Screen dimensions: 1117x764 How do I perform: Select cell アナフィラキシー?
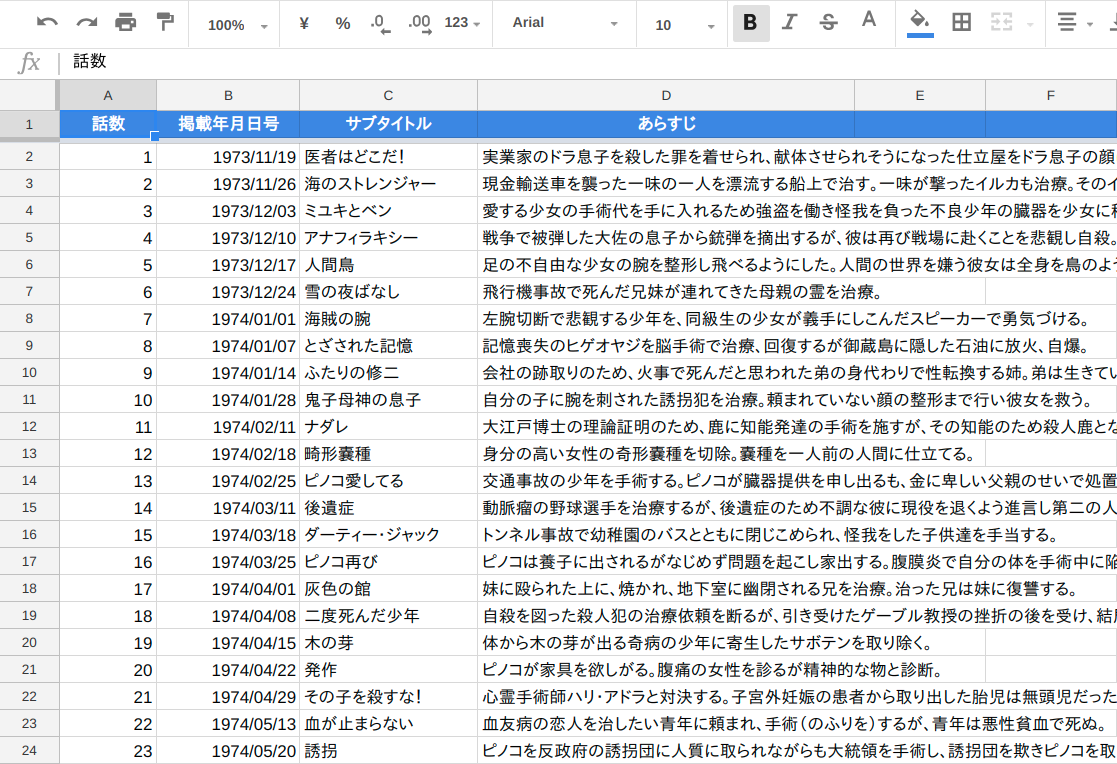388,238
